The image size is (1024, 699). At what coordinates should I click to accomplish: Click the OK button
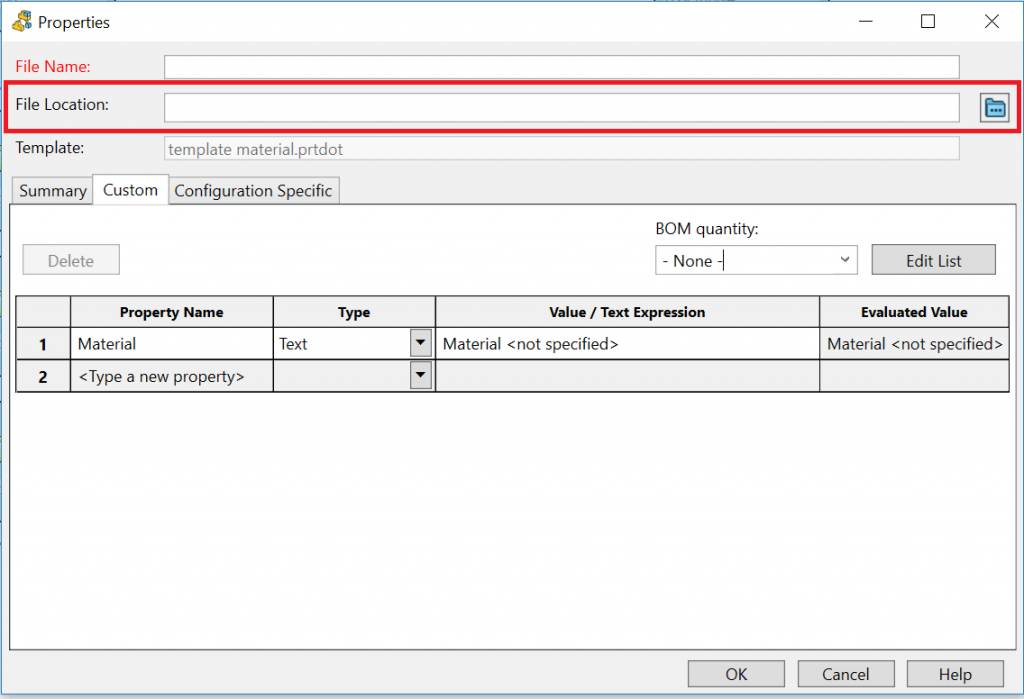click(736, 674)
